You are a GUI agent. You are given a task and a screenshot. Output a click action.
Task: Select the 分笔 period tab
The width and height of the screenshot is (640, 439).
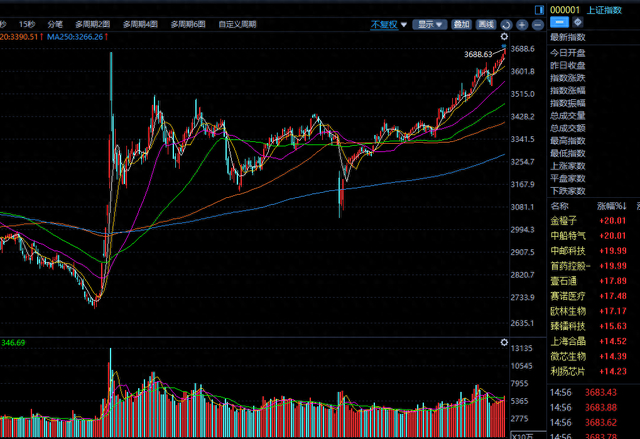(x=55, y=24)
